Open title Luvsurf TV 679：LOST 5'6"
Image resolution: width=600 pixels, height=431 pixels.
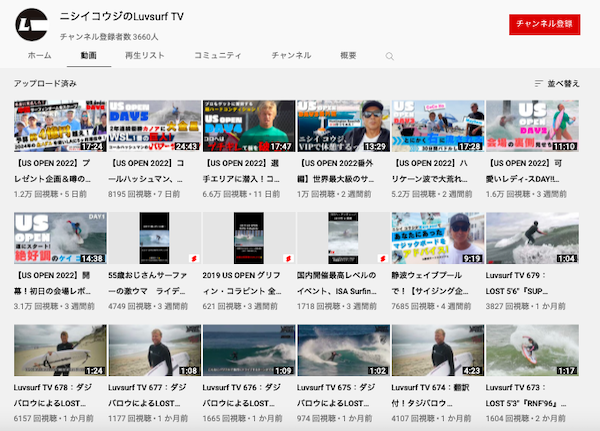point(517,283)
